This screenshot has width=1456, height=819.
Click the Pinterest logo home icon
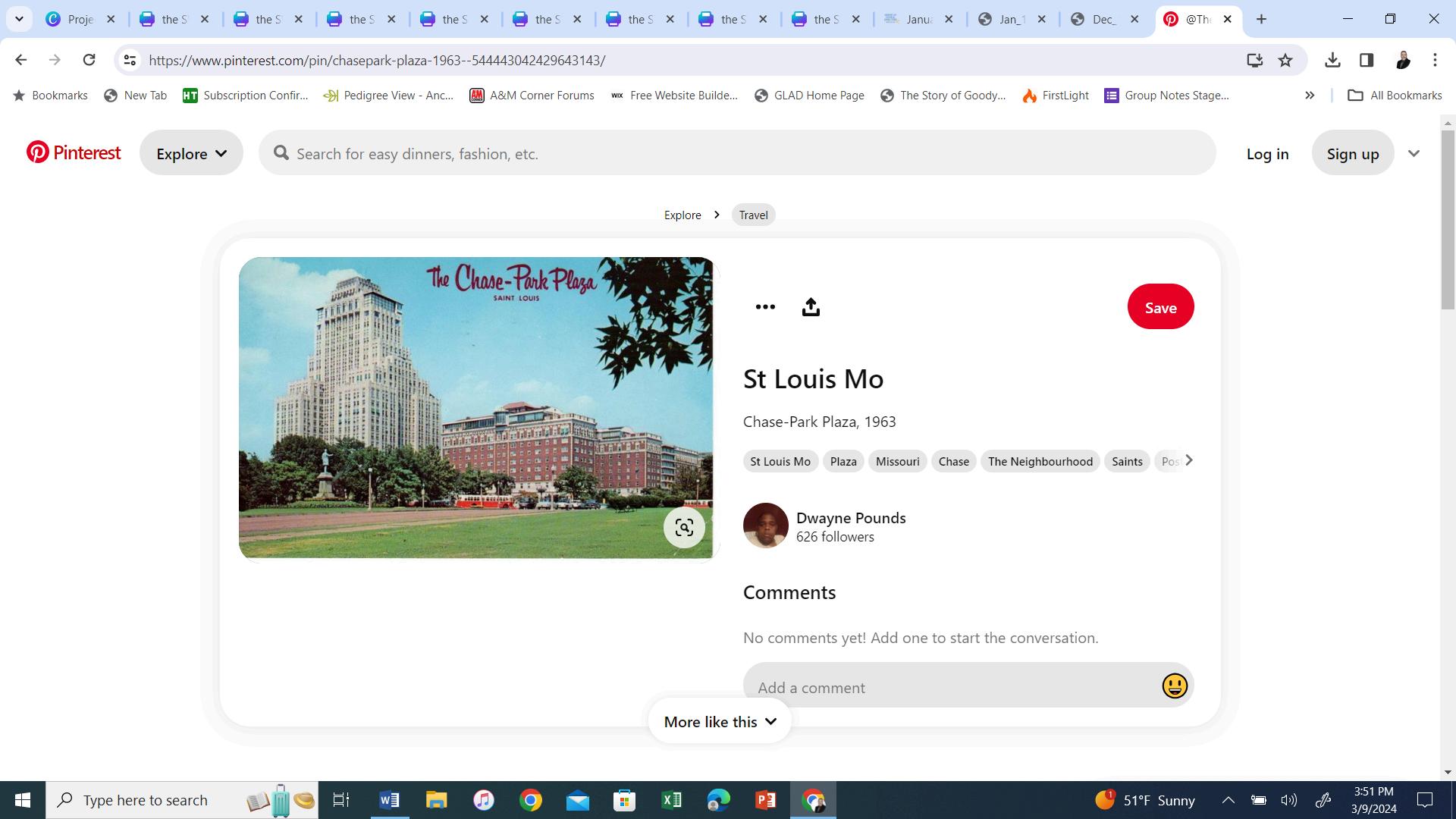tap(74, 152)
